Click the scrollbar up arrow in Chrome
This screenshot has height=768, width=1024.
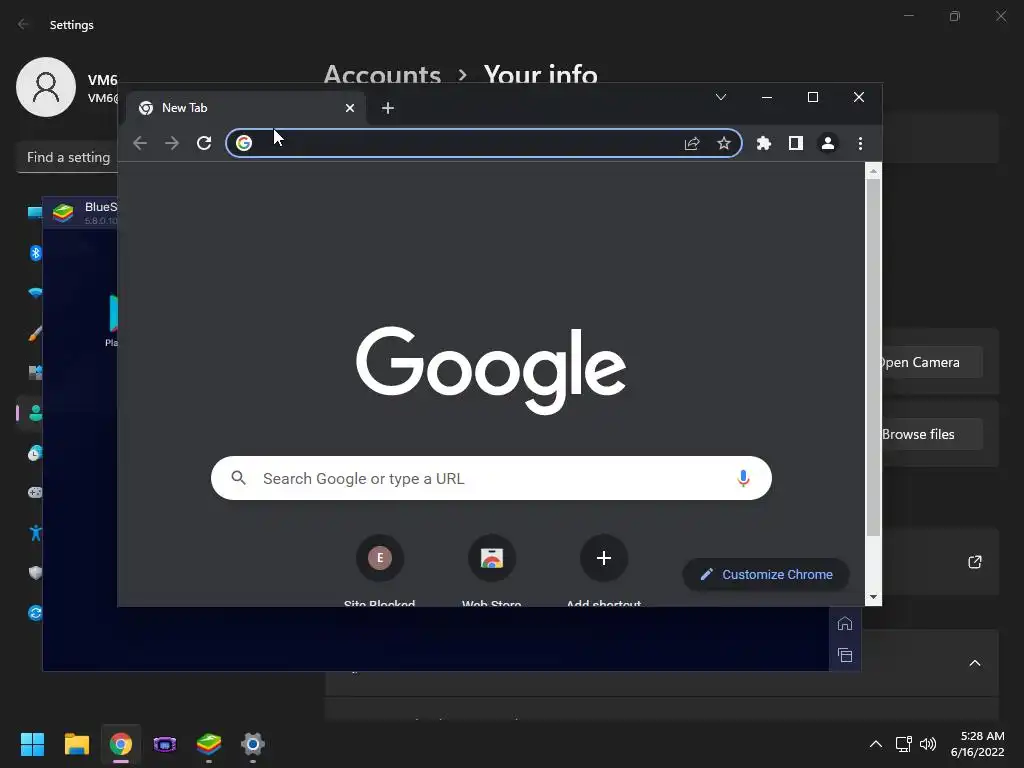873,171
